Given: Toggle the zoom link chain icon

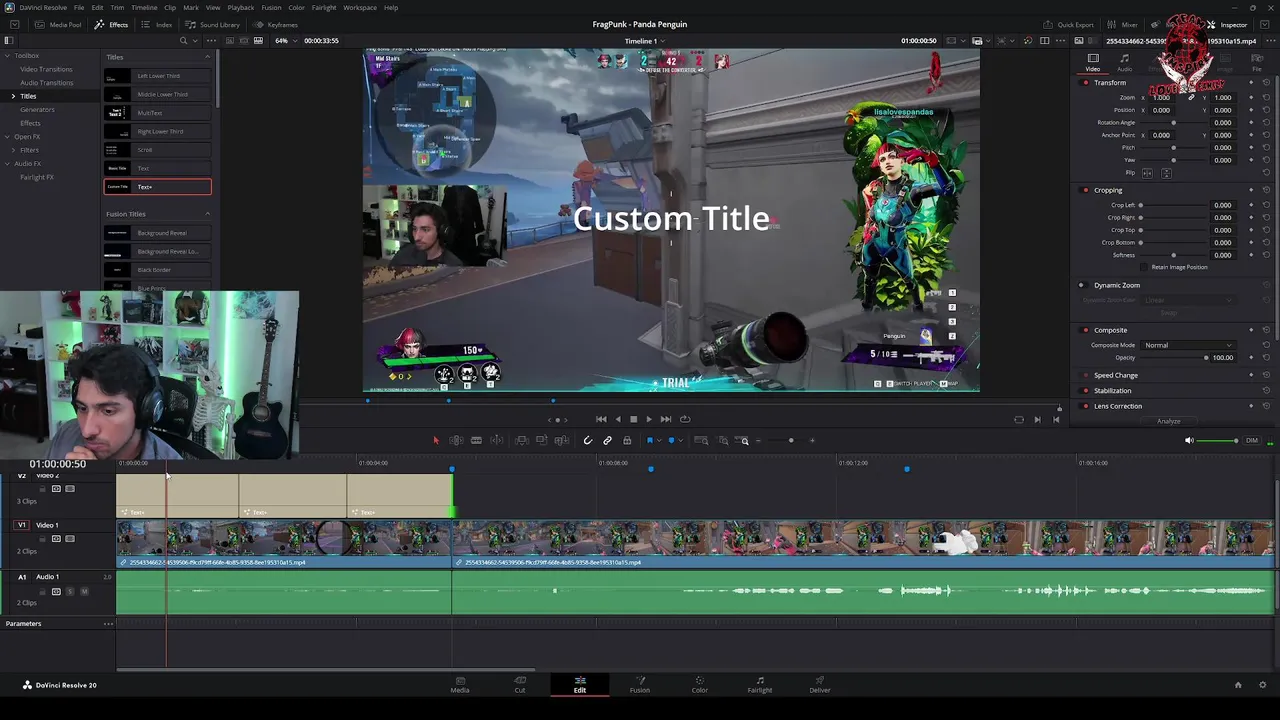Looking at the screenshot, I should pos(1191,97).
